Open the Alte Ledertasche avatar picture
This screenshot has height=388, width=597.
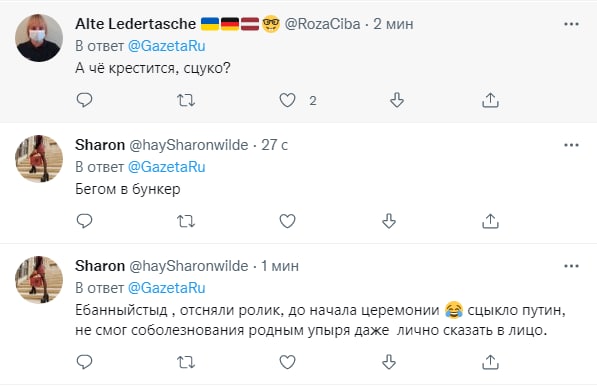39,38
